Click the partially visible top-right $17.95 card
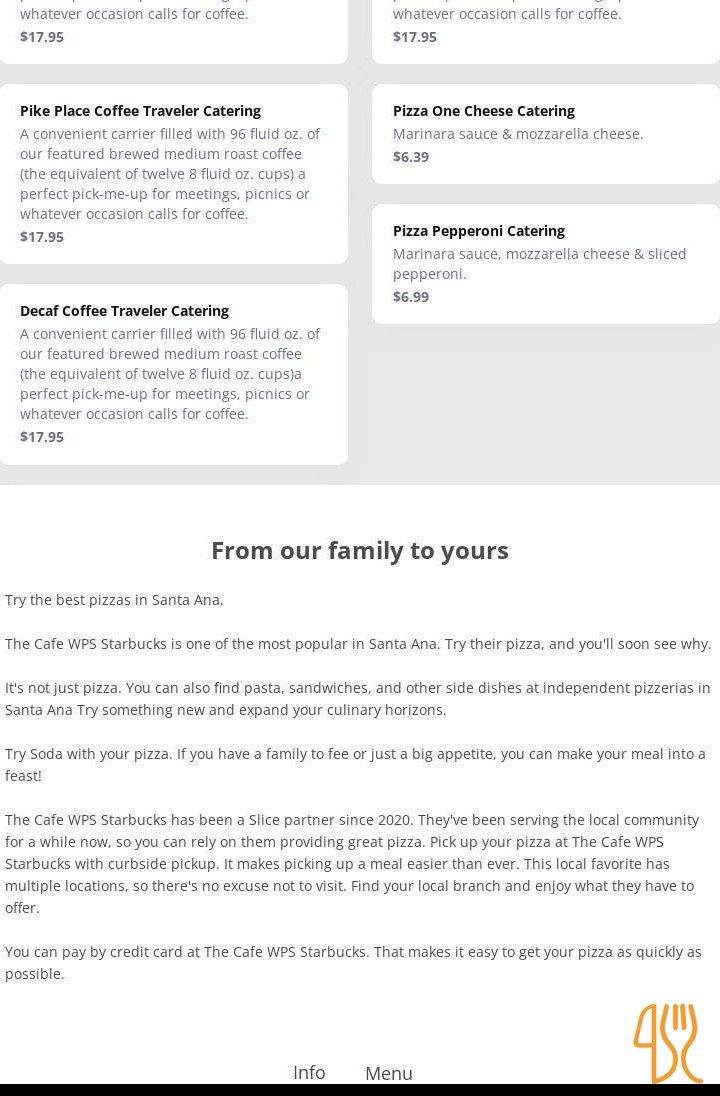This screenshot has width=720, height=1096. click(x=546, y=31)
